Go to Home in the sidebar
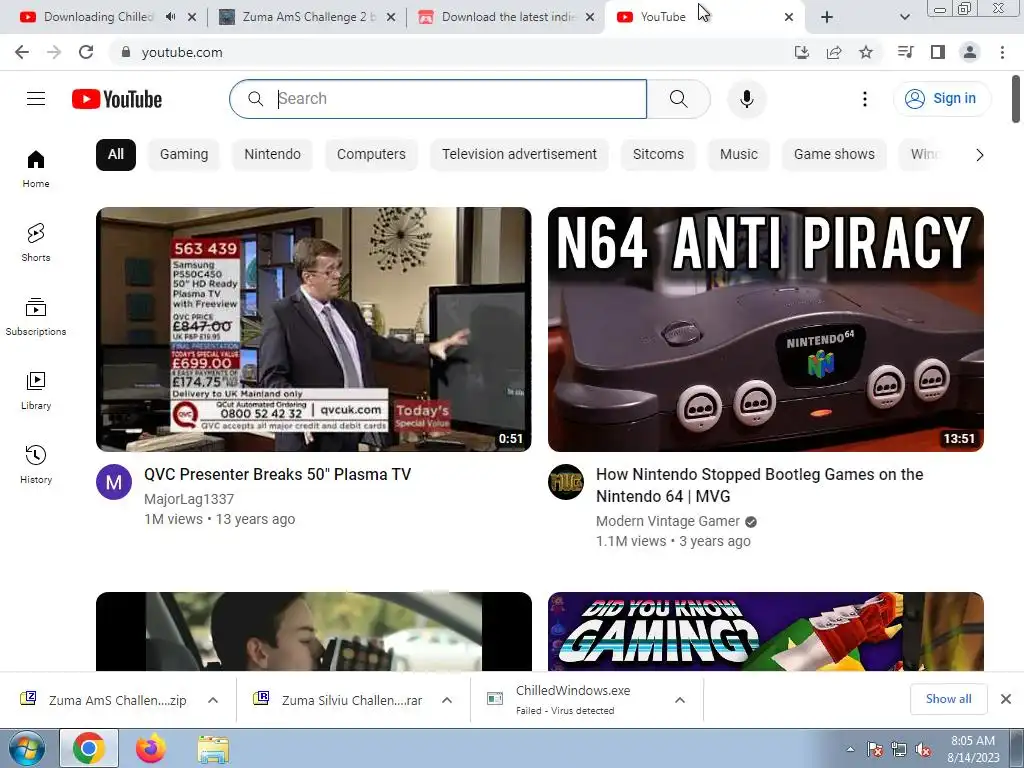Screen dimensions: 1024x768 pyautogui.click(x=36, y=169)
